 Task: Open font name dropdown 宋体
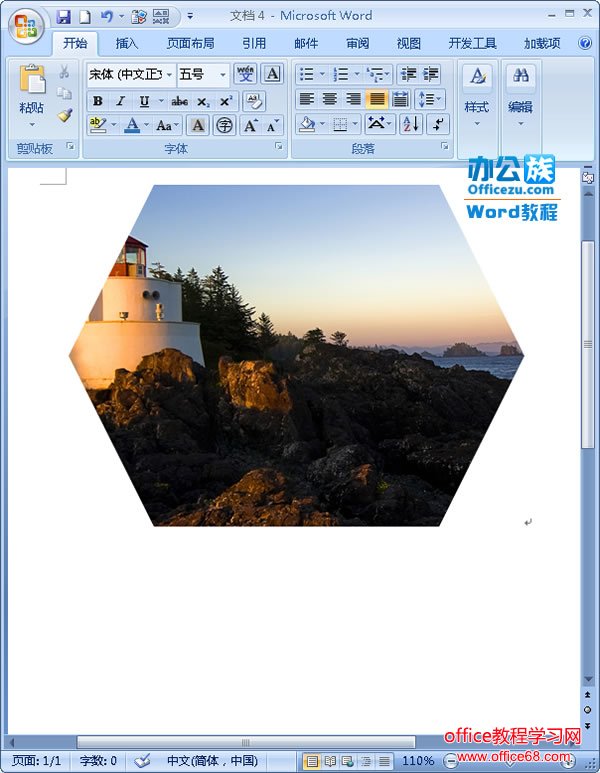(169, 75)
